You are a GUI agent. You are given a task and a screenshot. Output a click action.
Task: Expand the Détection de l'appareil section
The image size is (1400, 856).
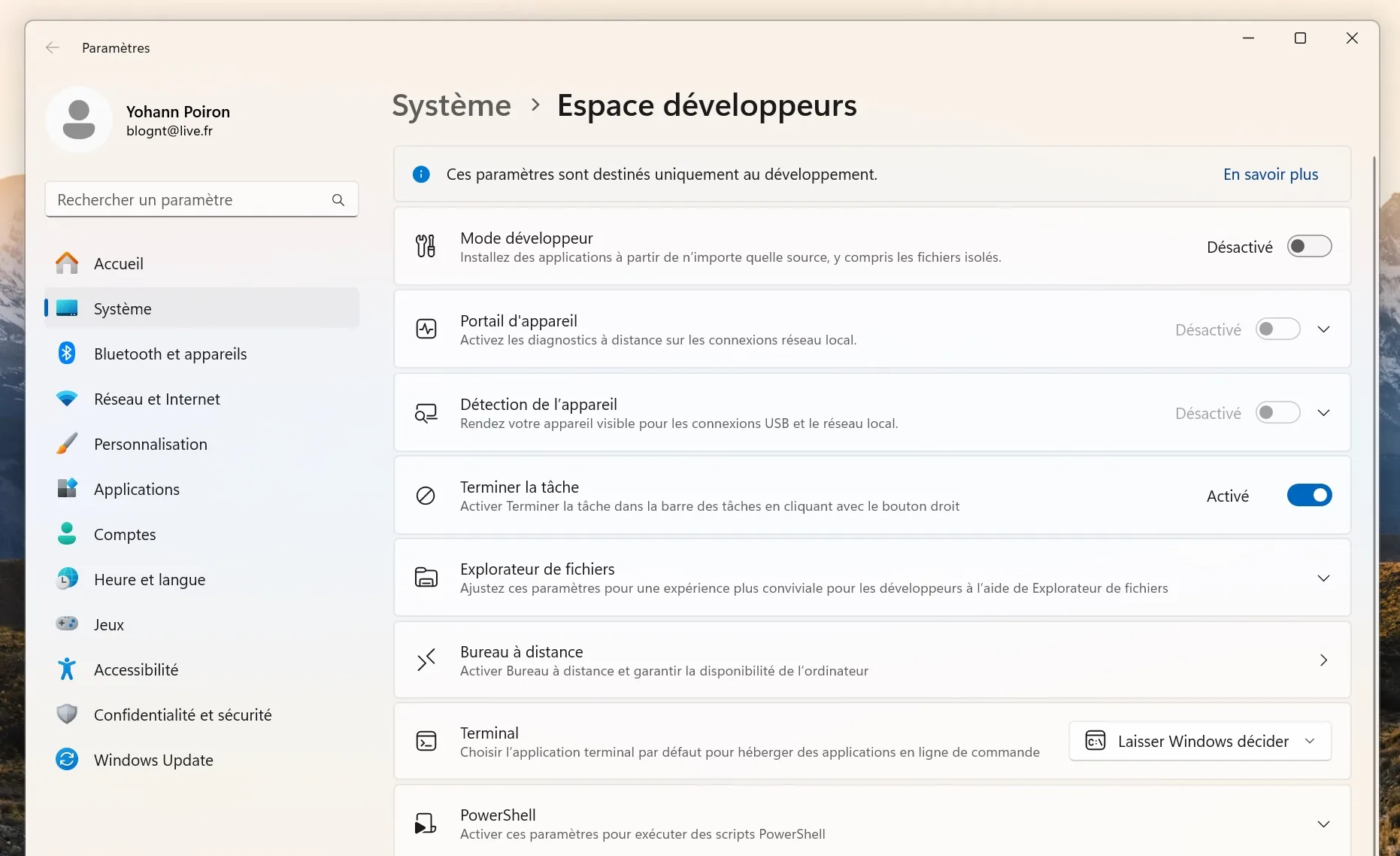[1323, 413]
